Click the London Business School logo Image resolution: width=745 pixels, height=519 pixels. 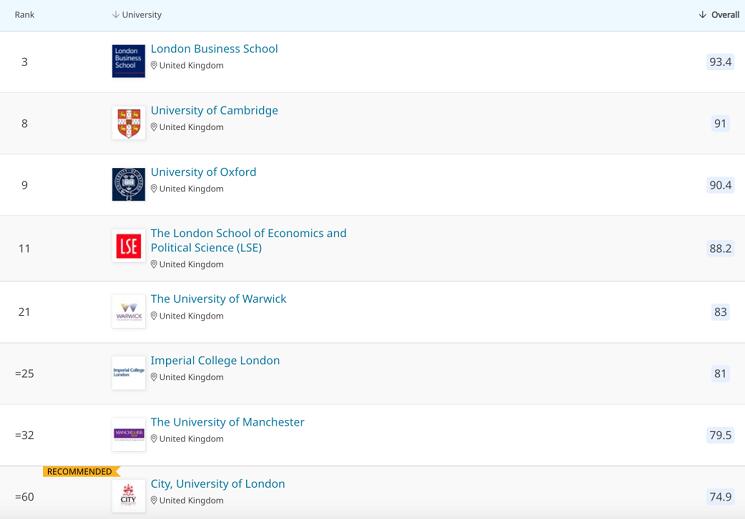click(x=128, y=61)
